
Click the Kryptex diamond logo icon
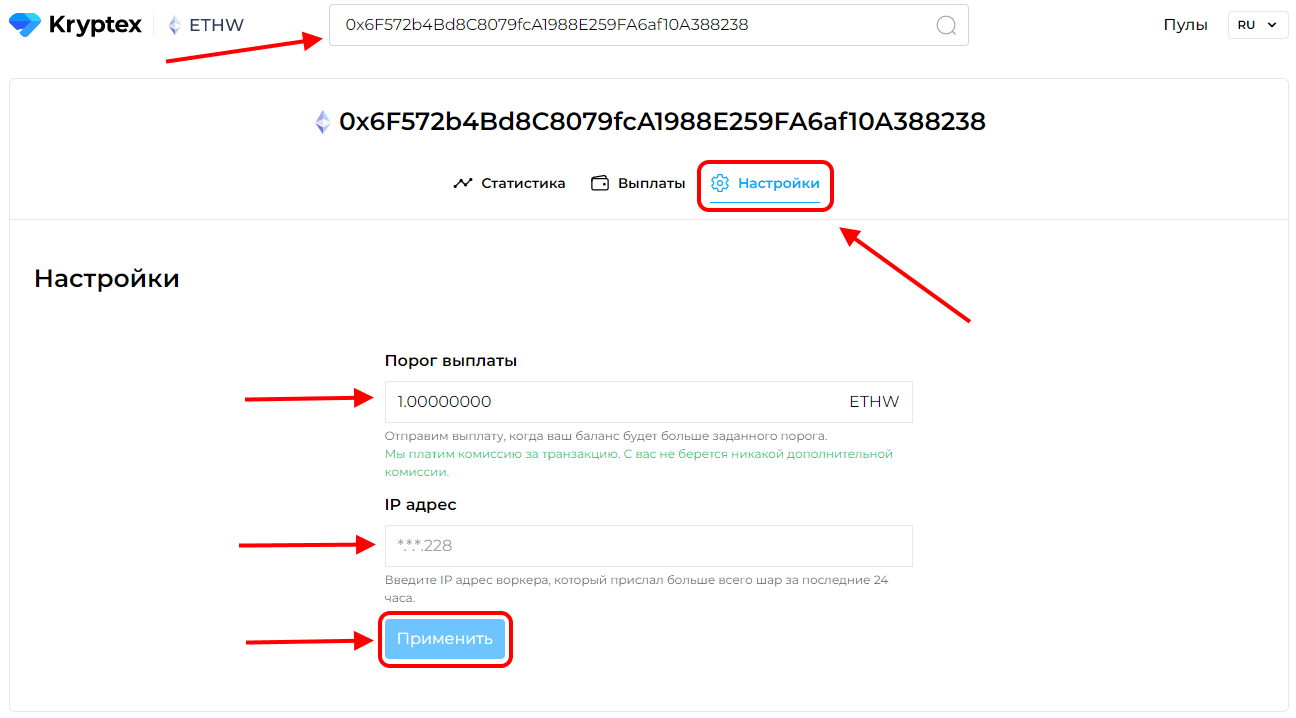pos(24,25)
